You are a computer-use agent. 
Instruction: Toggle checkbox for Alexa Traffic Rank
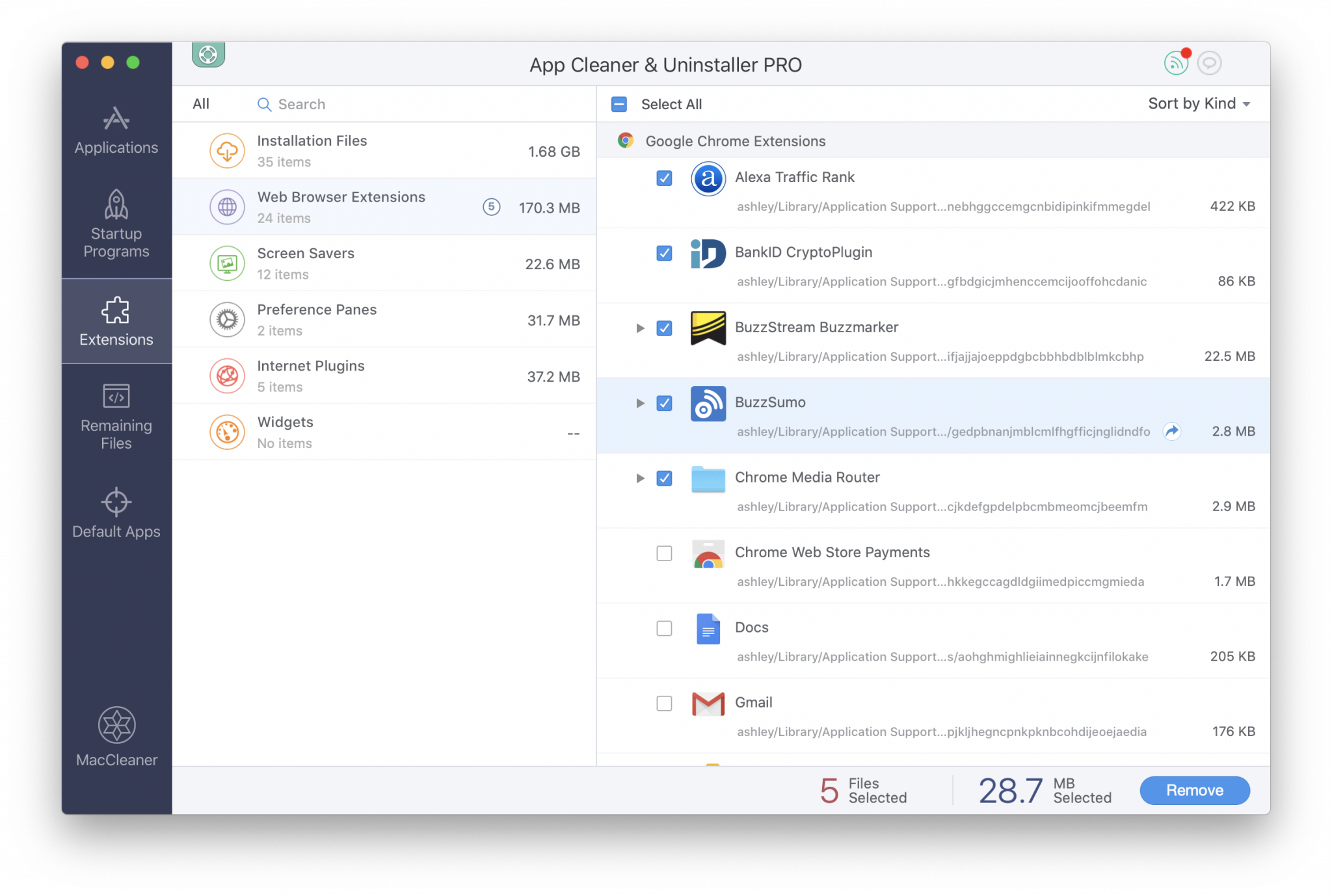[x=663, y=177]
